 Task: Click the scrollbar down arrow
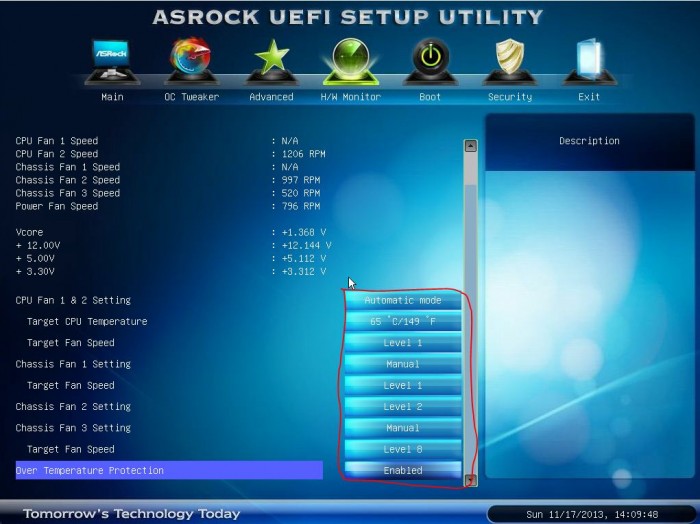pyautogui.click(x=471, y=481)
